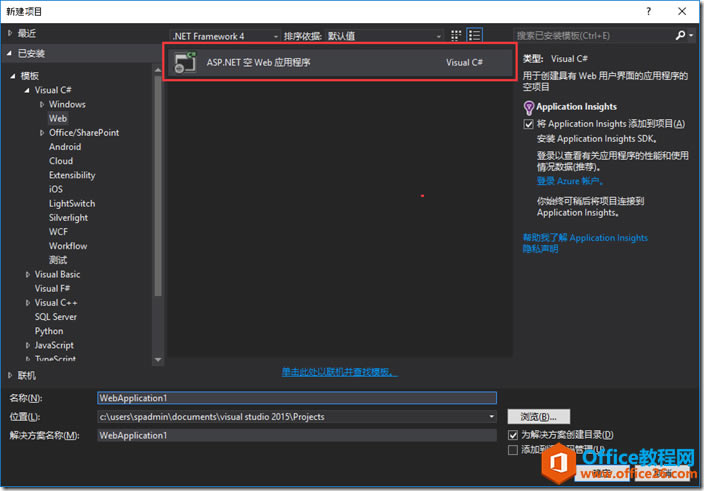Expand the Office/SharePoint tree node

point(42,133)
